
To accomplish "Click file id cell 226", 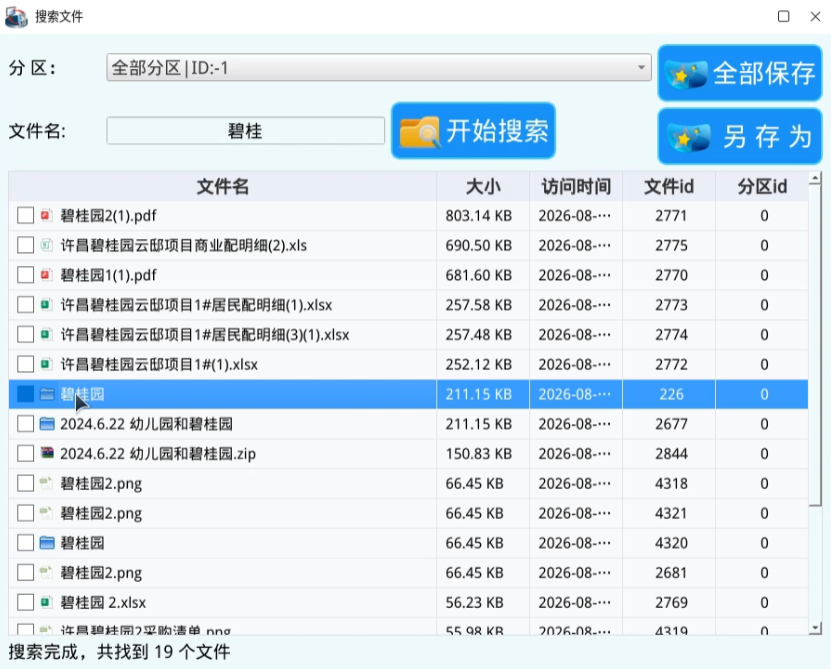I will (x=671, y=394).
